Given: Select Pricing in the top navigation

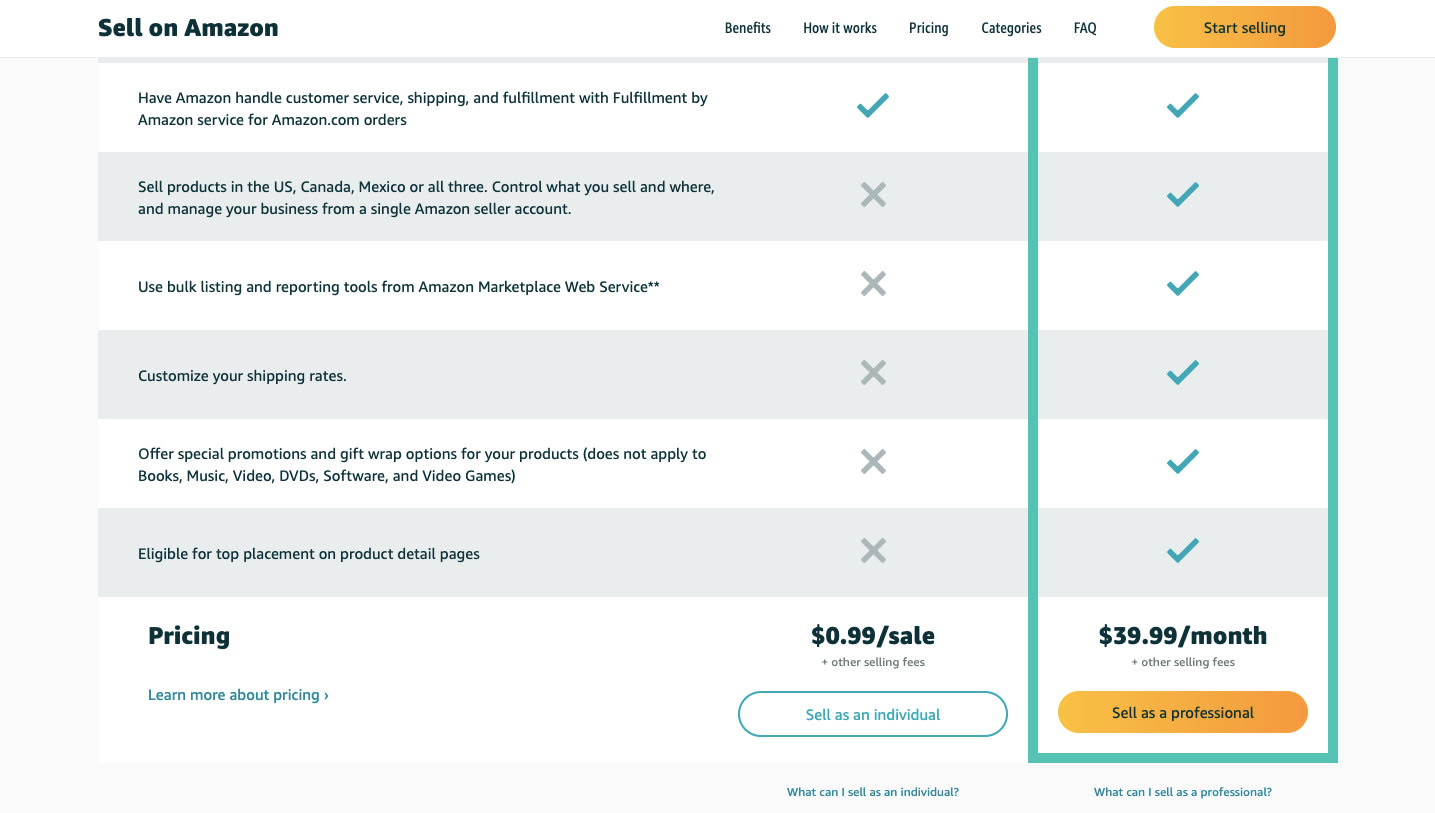Looking at the screenshot, I should [x=929, y=28].
